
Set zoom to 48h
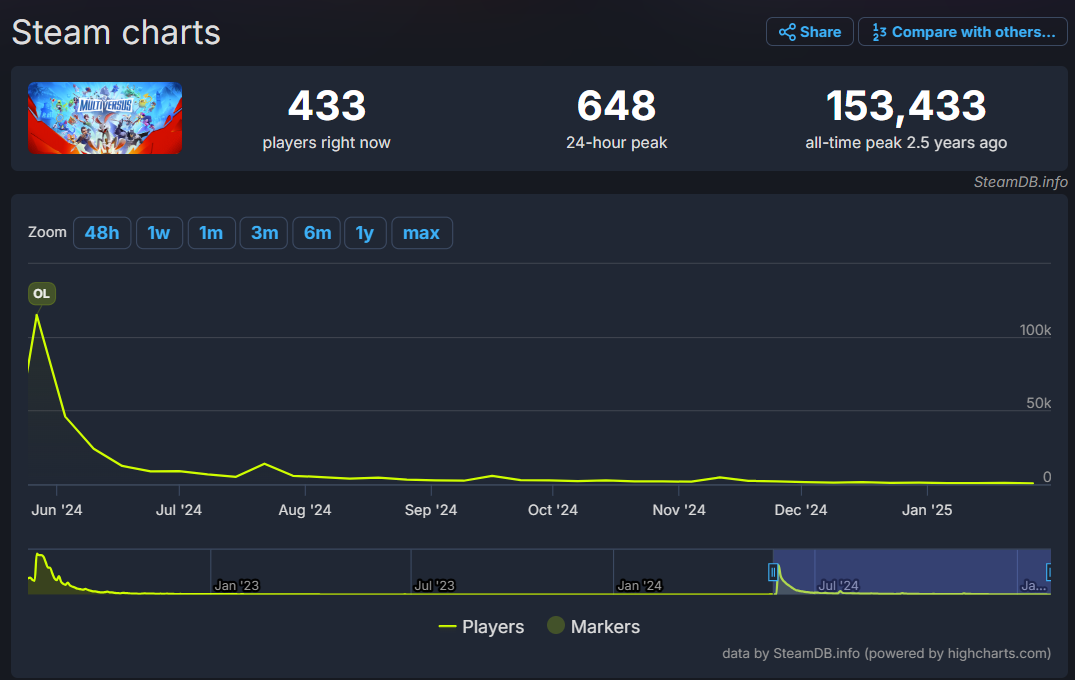[x=102, y=233]
